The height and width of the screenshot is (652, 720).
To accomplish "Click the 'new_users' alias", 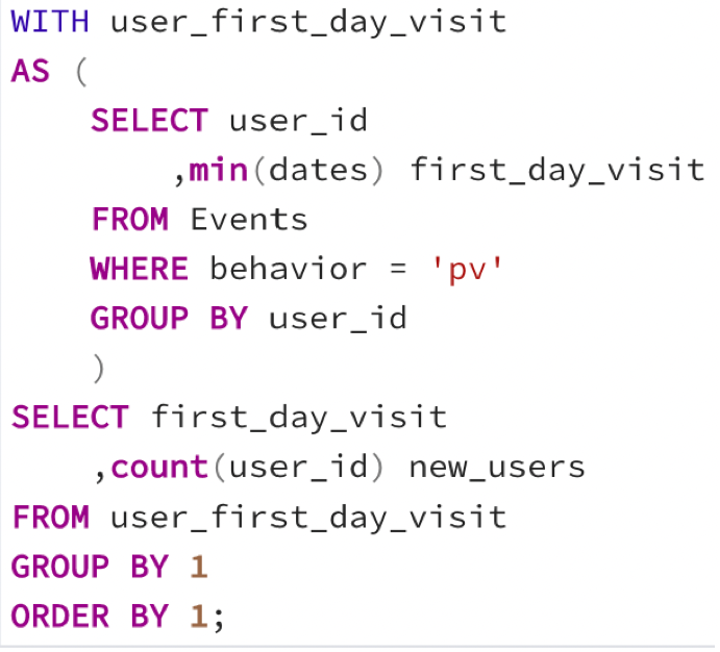I will pyautogui.click(x=497, y=467).
